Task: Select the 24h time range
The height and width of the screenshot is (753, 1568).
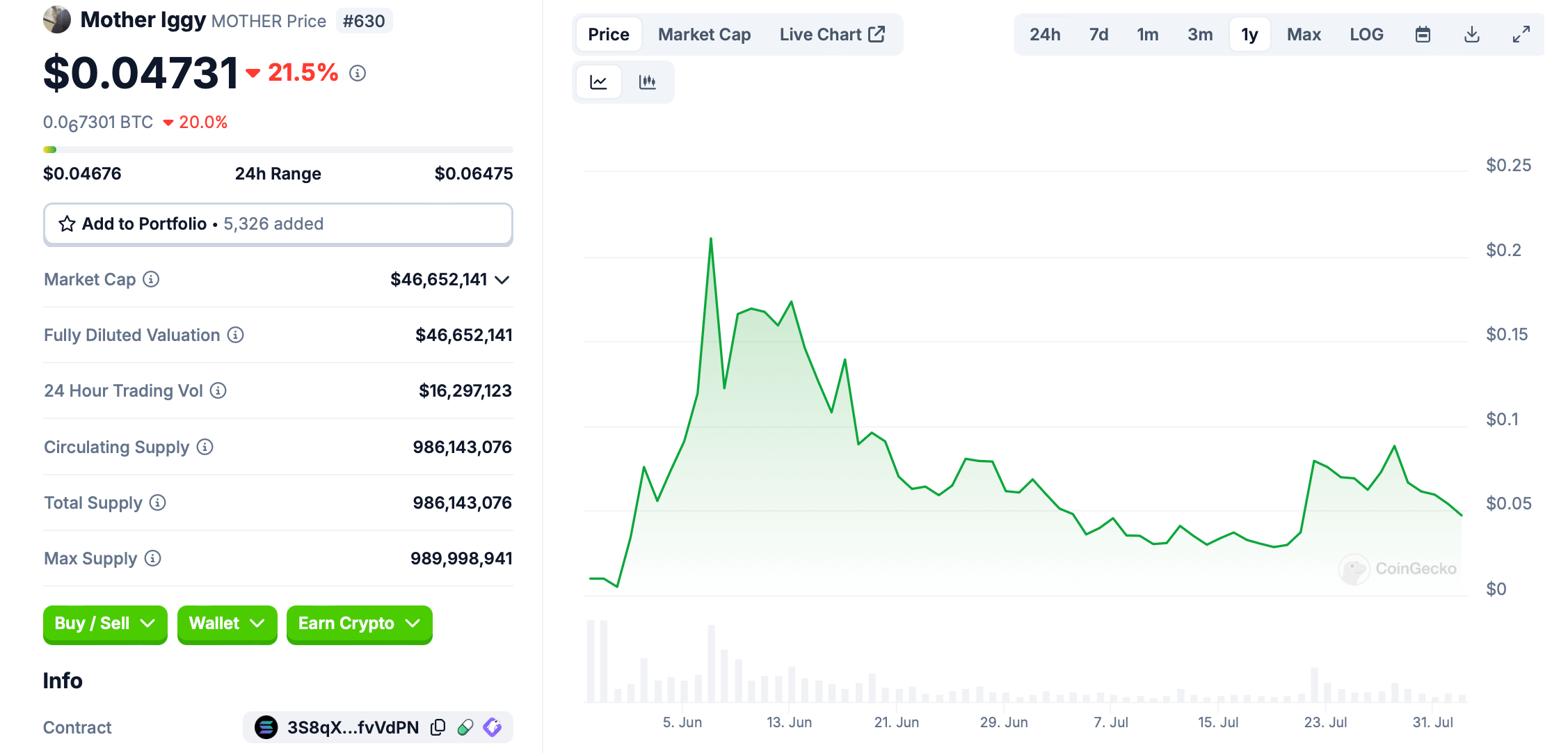Action: 1045,34
